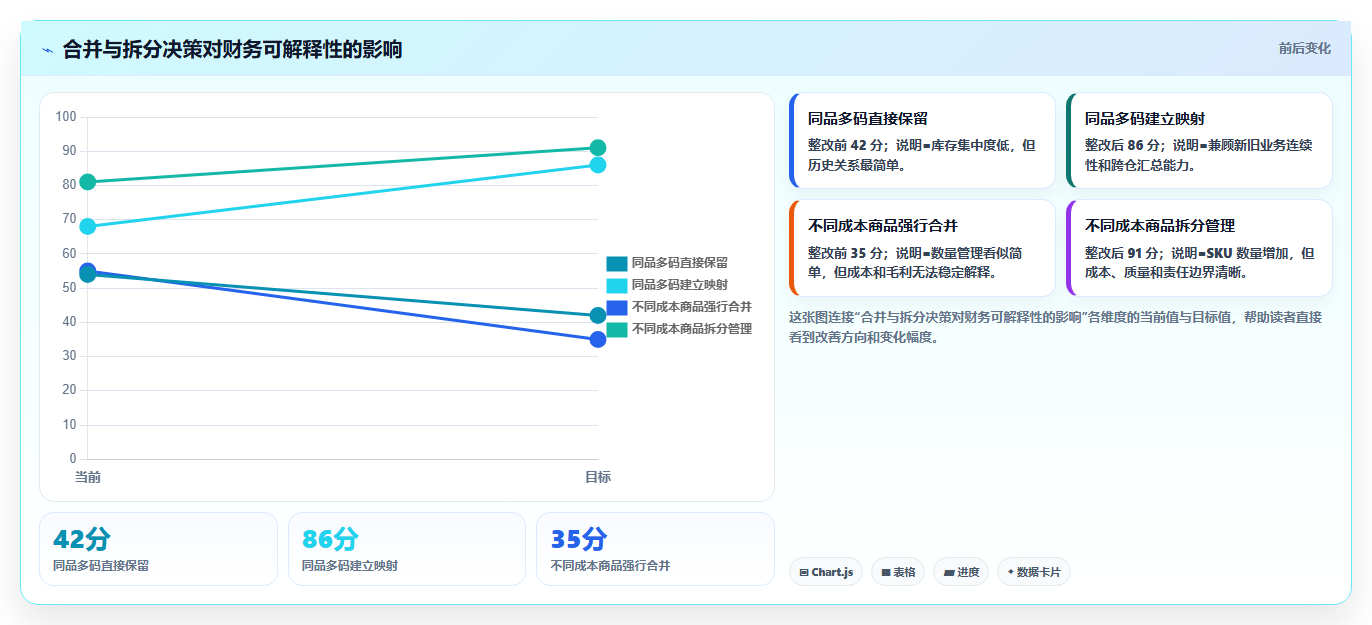The image size is (1372, 625).
Task: Click the small icon inside the 进度 chip
Action: click(x=949, y=573)
